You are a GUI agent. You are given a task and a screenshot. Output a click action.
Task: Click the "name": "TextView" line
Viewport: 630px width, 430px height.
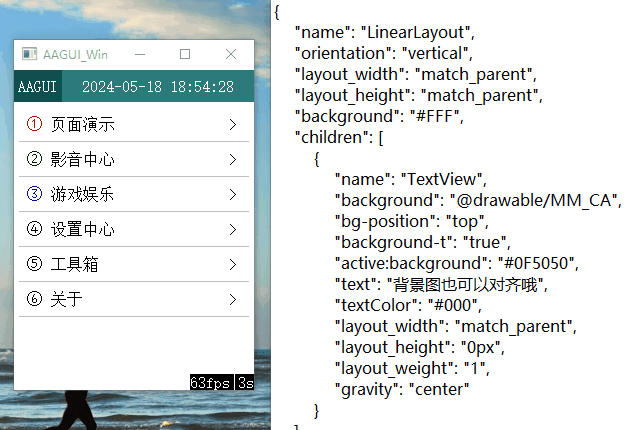411,179
